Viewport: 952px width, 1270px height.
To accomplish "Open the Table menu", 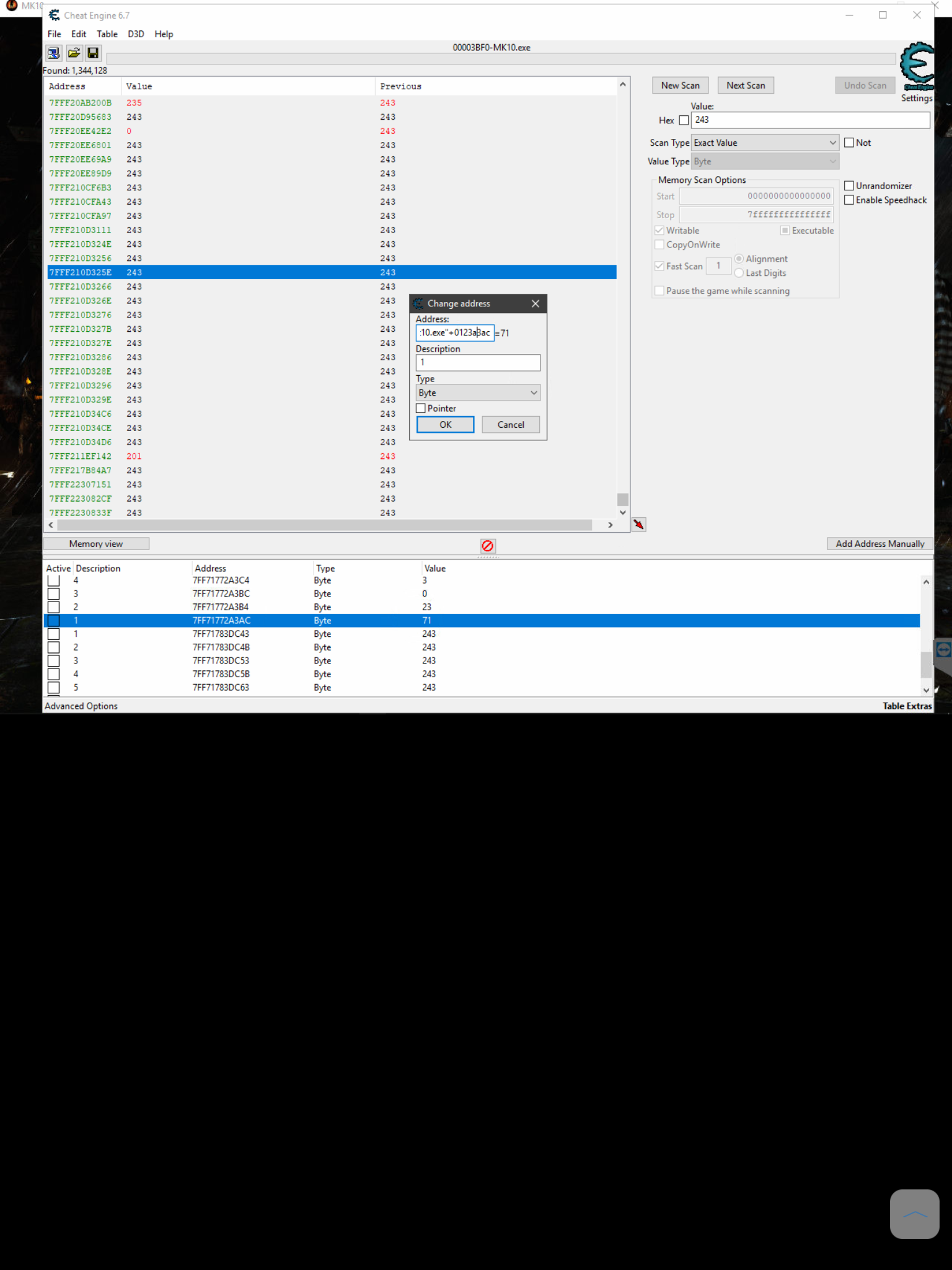I will (x=107, y=34).
